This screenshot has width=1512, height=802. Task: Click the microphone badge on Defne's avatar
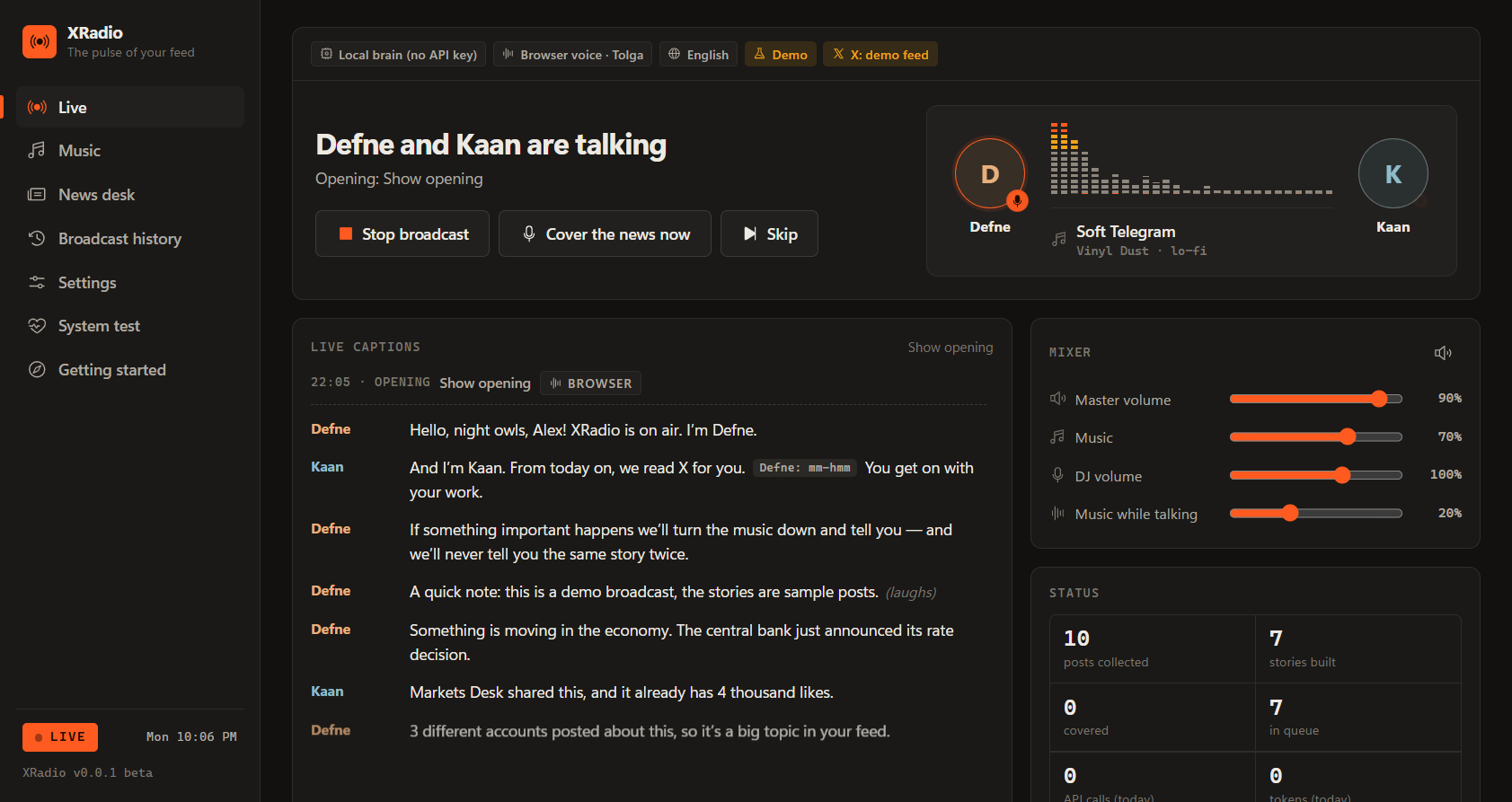click(x=1017, y=200)
